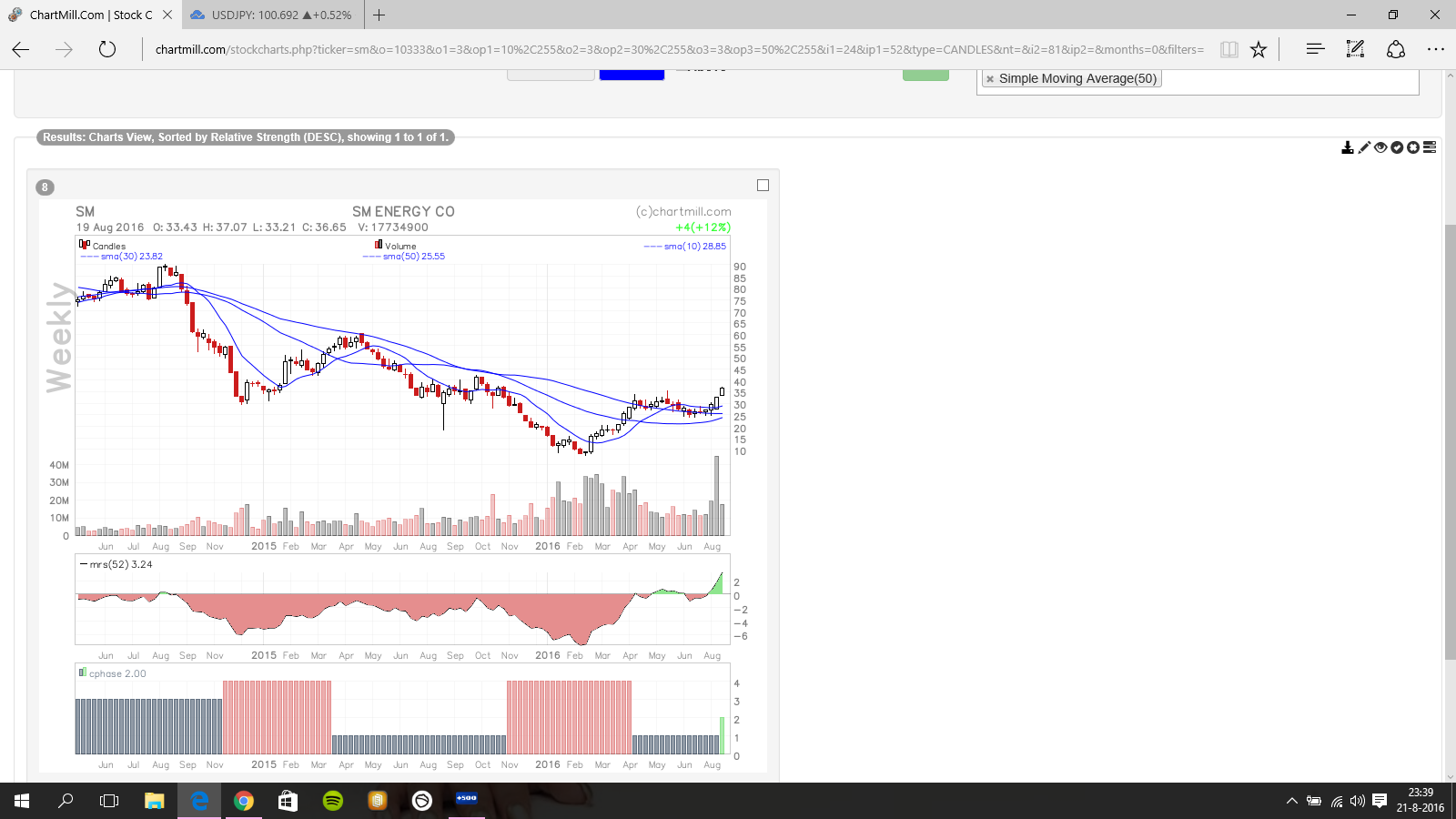This screenshot has height=819, width=1456.
Task: Expand hidden system tray icons
Action: tap(1291, 801)
